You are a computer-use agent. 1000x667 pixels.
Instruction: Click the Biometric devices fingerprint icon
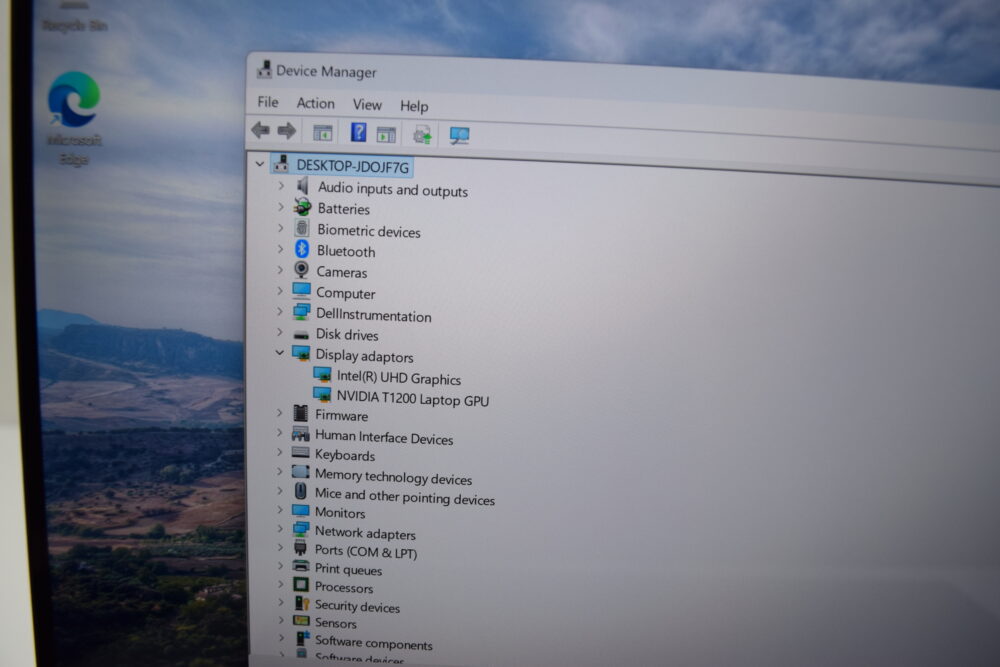302,228
